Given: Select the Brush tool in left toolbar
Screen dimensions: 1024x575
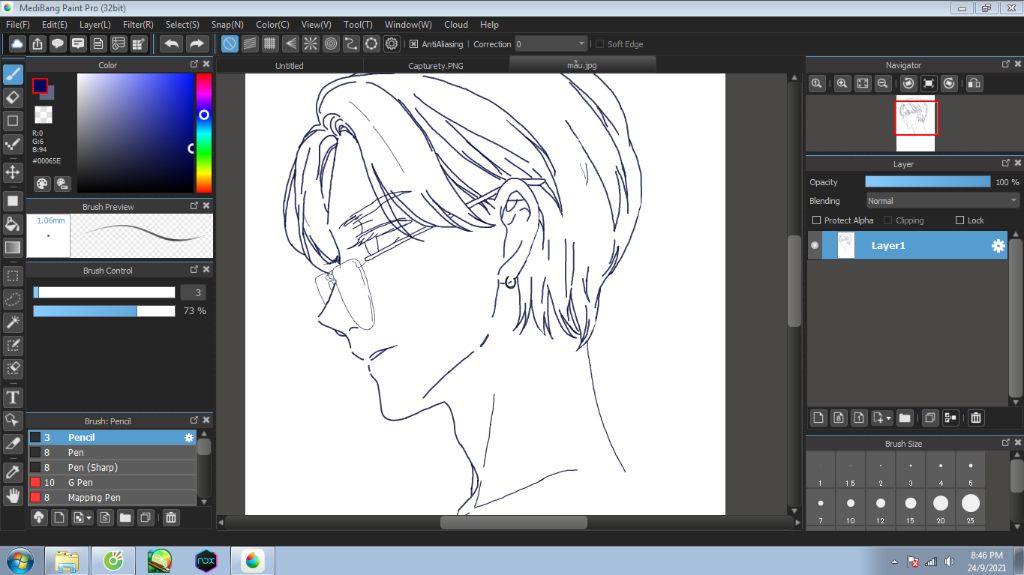Looking at the screenshot, I should tap(12, 74).
